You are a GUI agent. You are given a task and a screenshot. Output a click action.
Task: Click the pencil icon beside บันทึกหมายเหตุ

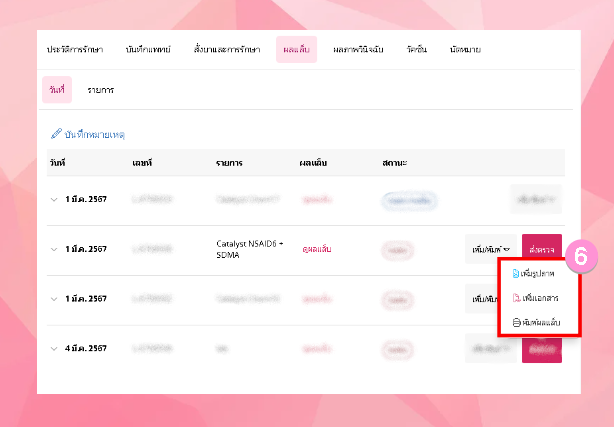[56, 134]
